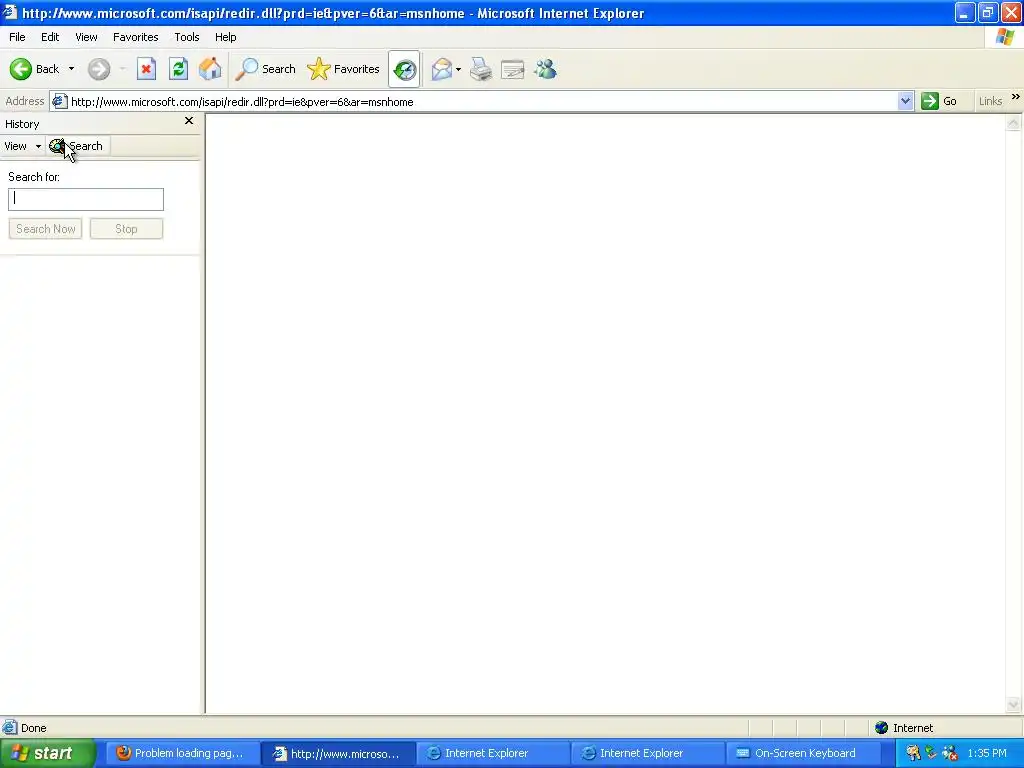Go to Home page via house icon
The height and width of the screenshot is (768, 1024).
point(210,69)
